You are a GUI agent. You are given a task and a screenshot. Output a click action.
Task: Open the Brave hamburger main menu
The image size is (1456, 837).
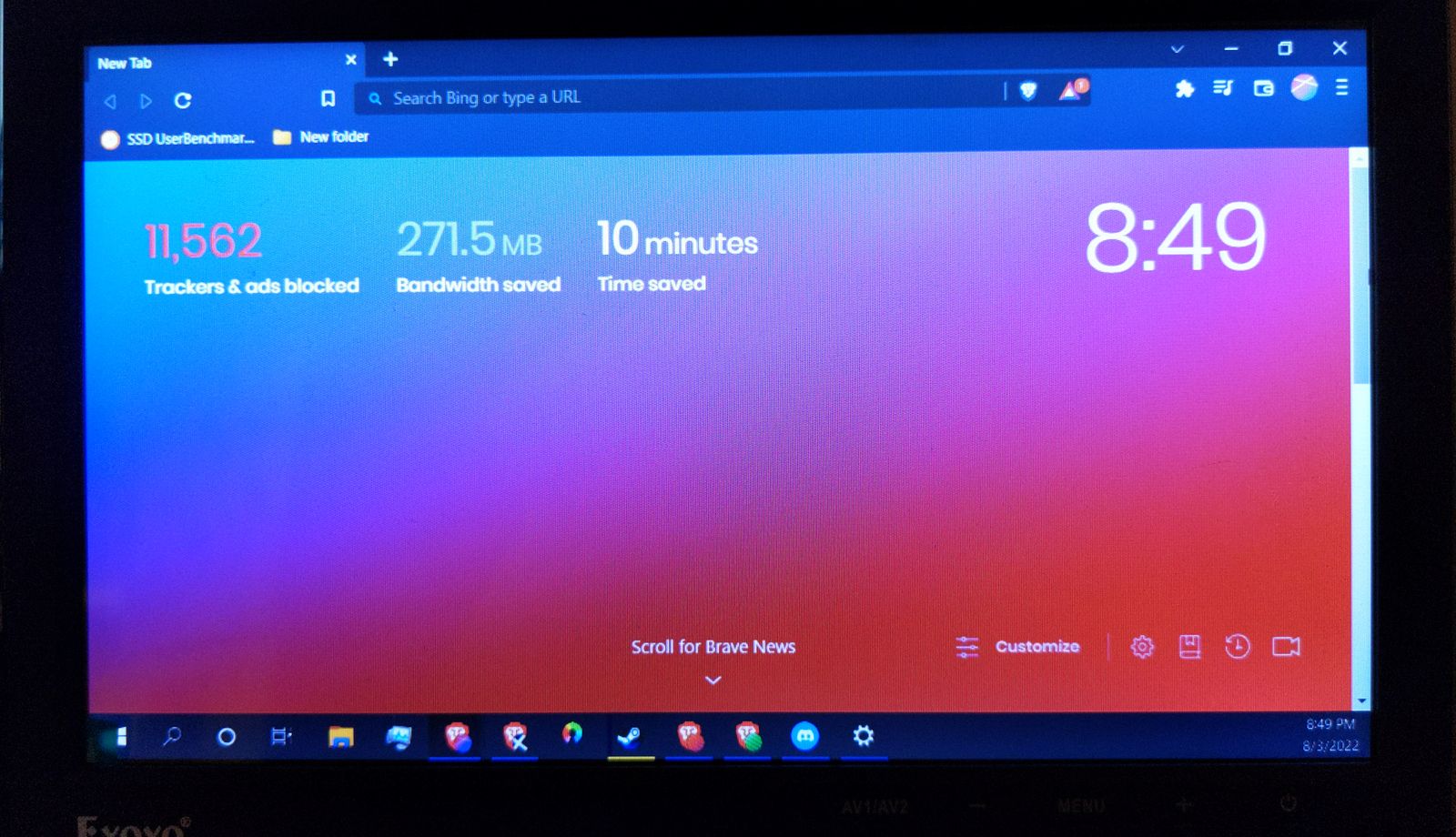pyautogui.click(x=1341, y=87)
